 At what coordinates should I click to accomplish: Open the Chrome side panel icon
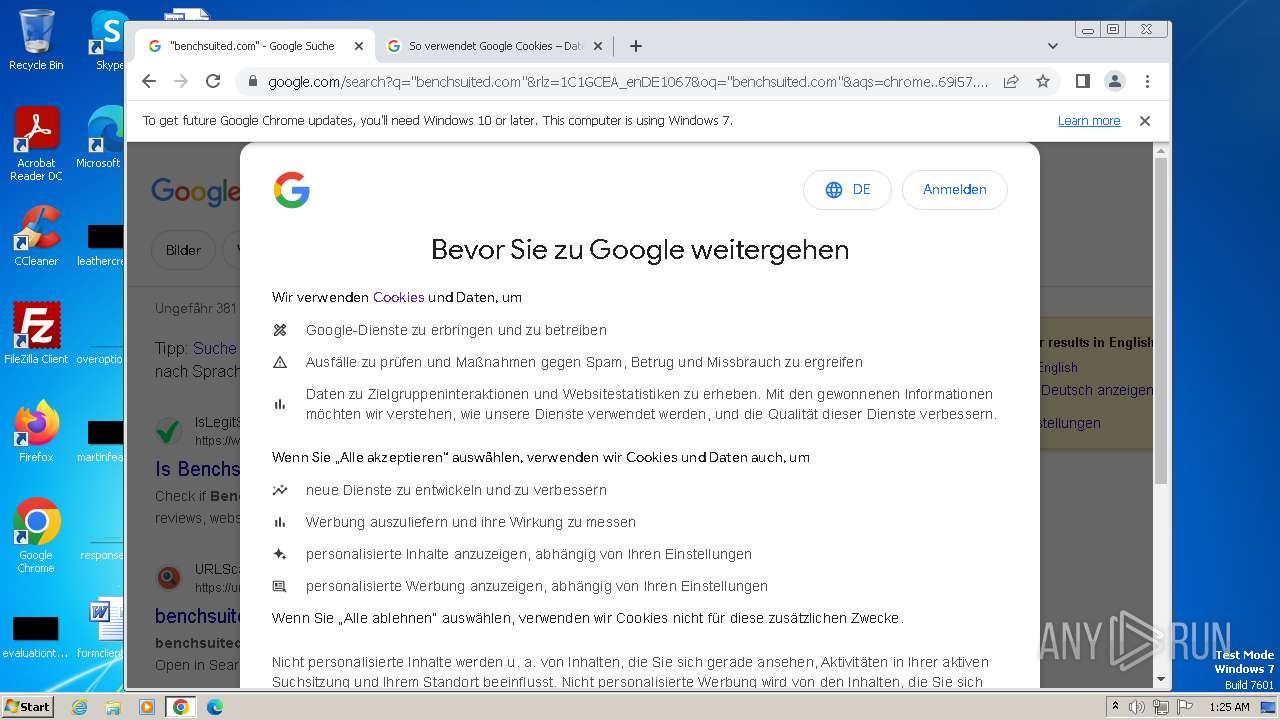[1082, 81]
